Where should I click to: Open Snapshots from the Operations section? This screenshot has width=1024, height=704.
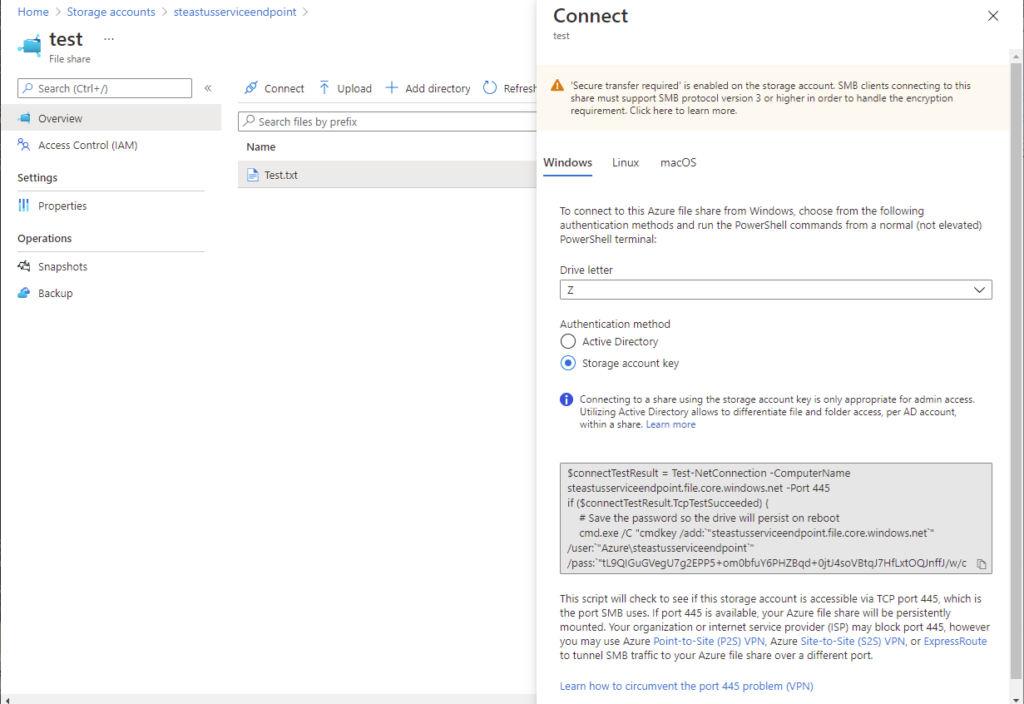pos(62,267)
